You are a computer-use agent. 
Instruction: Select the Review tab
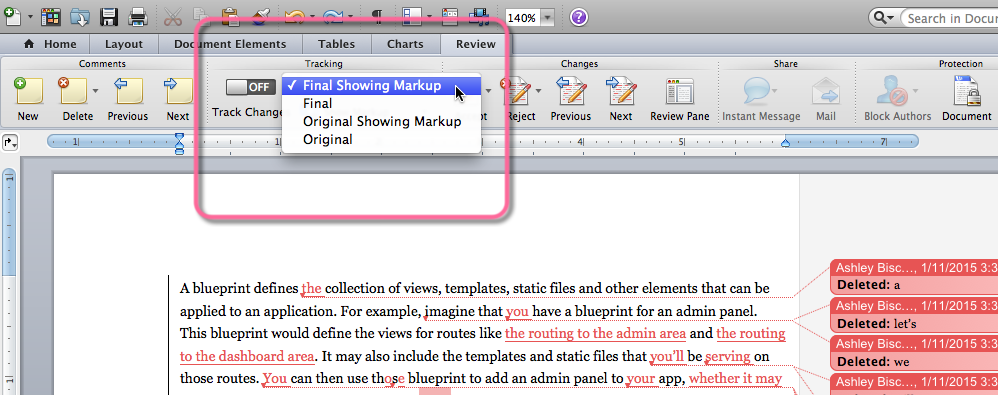tap(475, 44)
